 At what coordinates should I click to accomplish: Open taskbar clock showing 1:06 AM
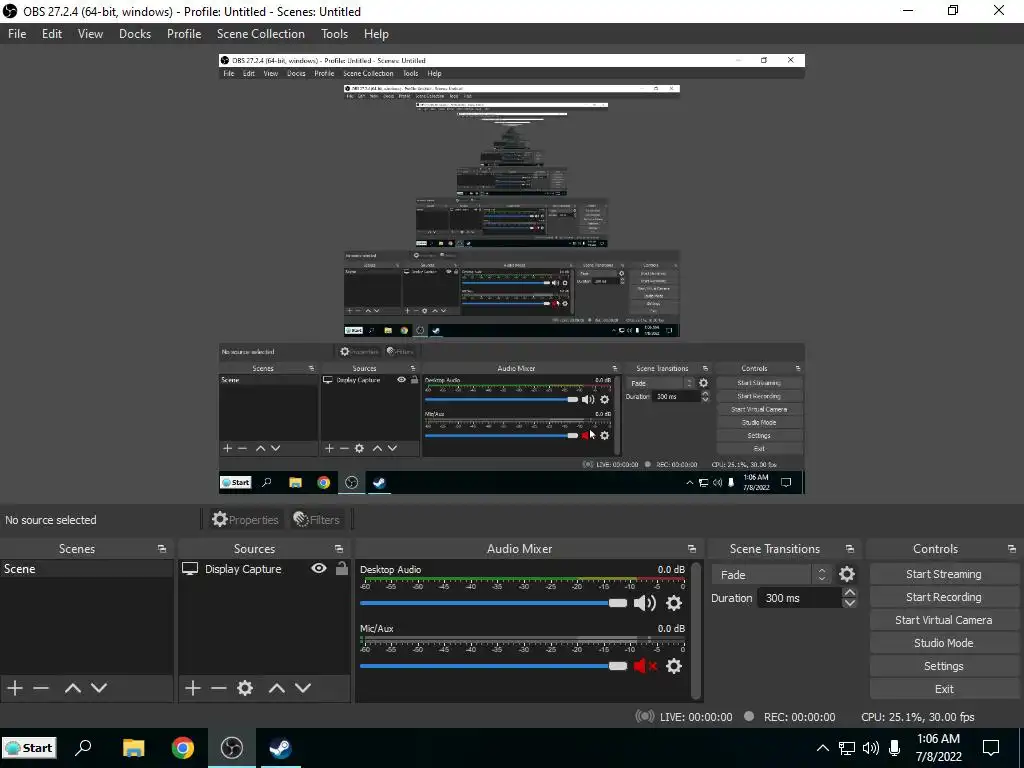938,748
